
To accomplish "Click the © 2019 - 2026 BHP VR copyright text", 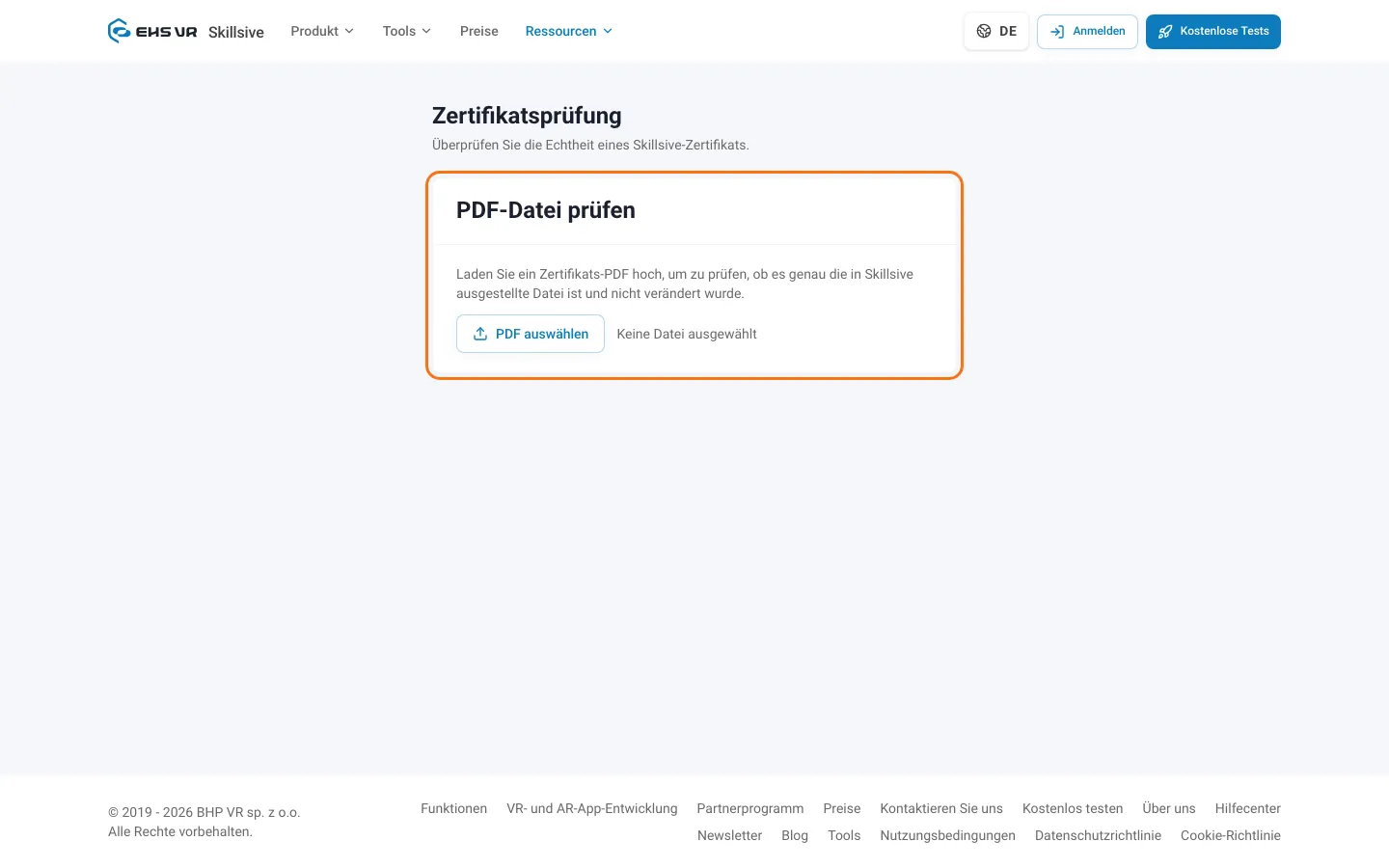I will click(x=204, y=812).
